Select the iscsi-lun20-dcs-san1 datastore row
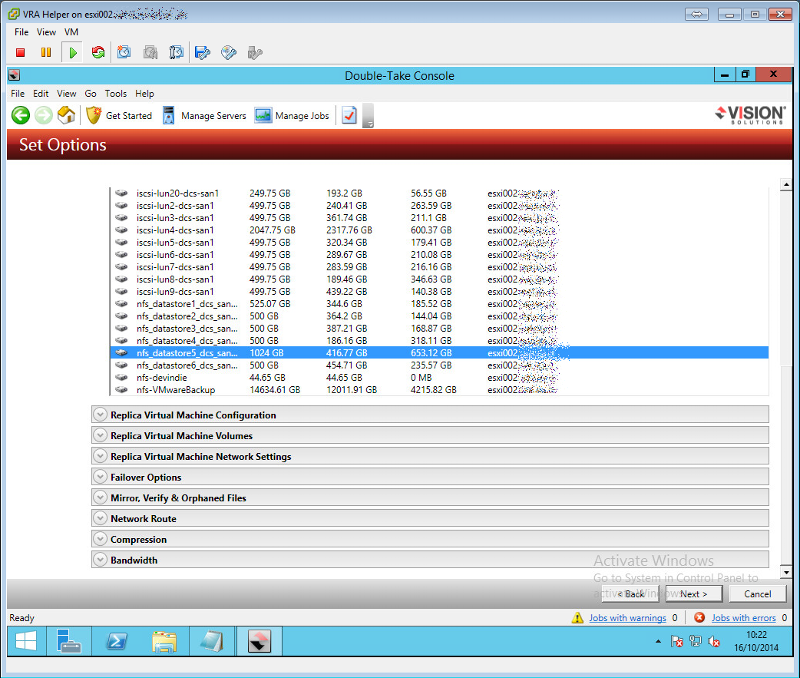This screenshot has width=800, height=678. pyautogui.click(x=439, y=193)
